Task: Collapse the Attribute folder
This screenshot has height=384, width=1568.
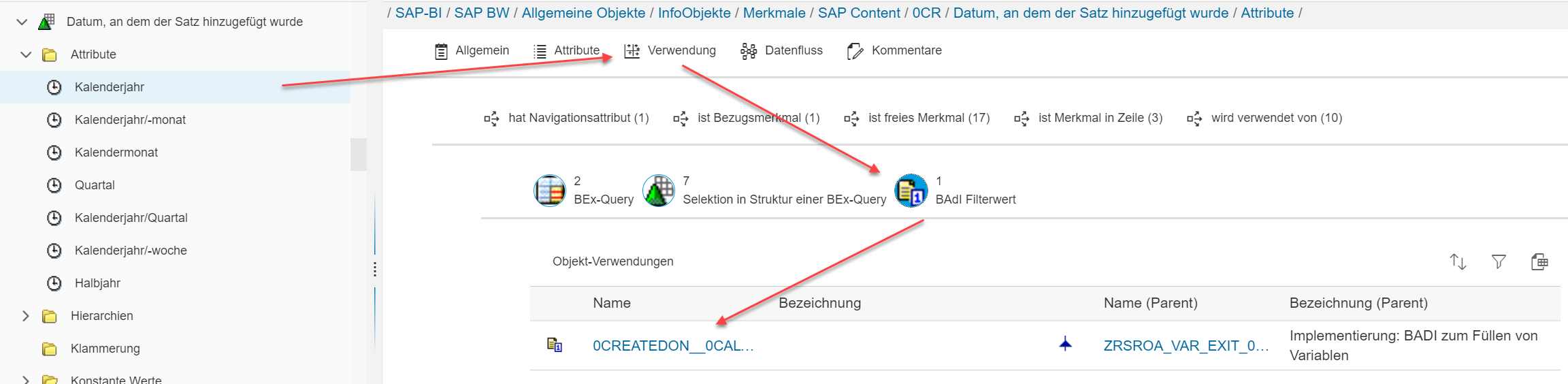Action: pyautogui.click(x=26, y=54)
